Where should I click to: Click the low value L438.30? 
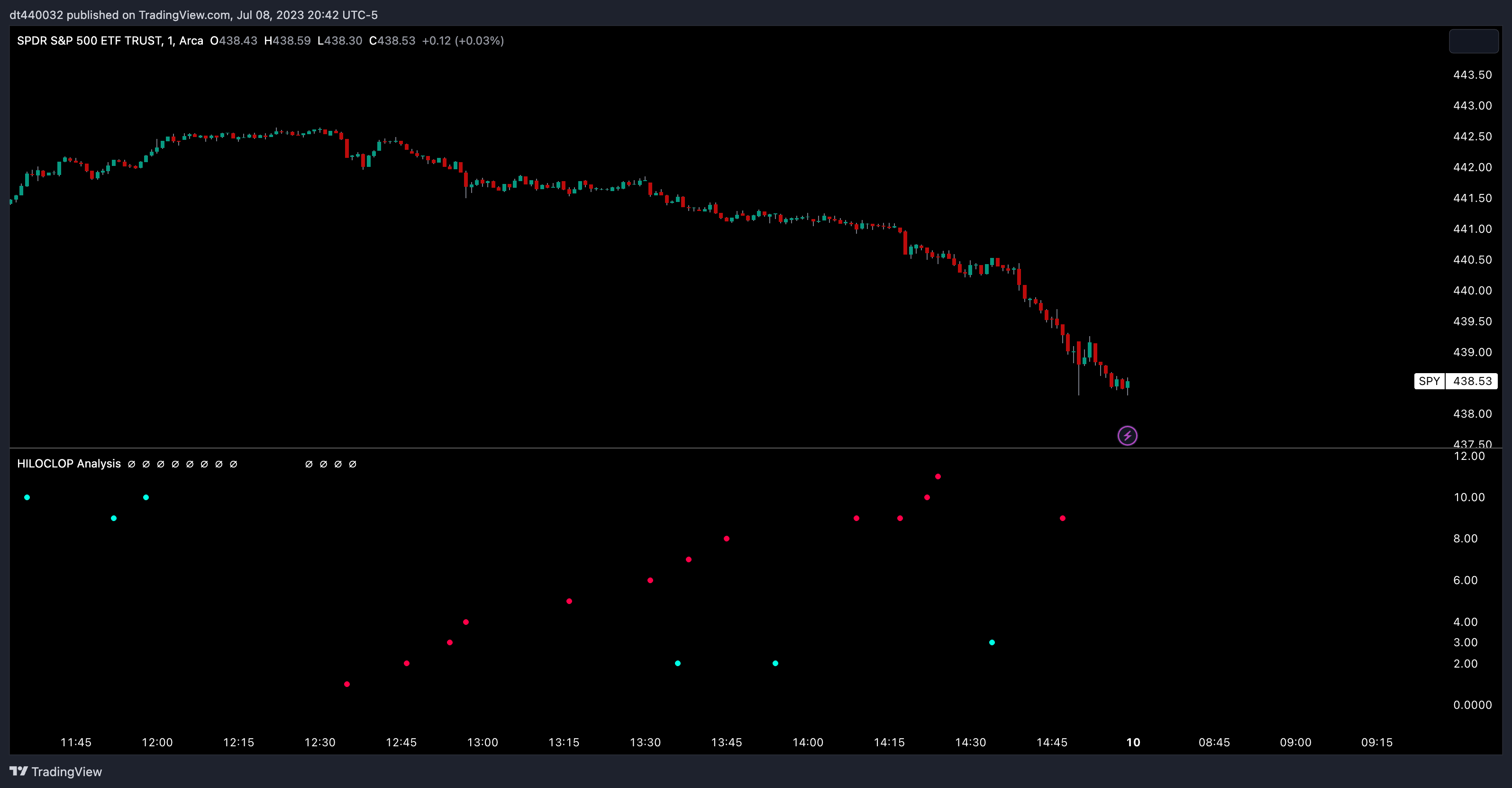click(340, 40)
